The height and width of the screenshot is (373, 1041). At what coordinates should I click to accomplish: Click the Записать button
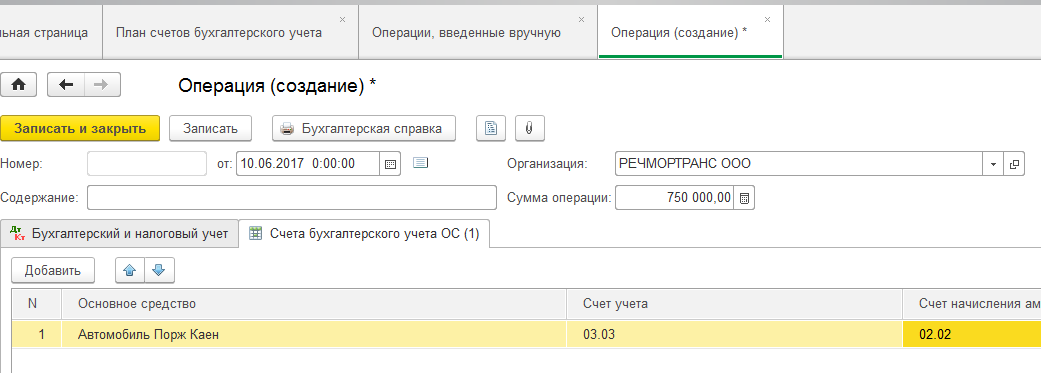tap(210, 128)
